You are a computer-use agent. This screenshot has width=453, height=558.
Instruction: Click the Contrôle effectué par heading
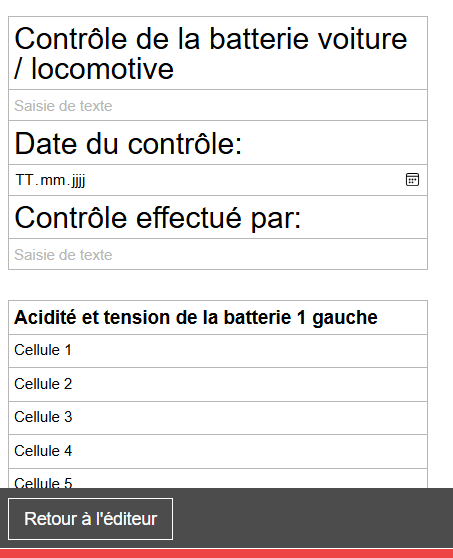[x=158, y=218]
